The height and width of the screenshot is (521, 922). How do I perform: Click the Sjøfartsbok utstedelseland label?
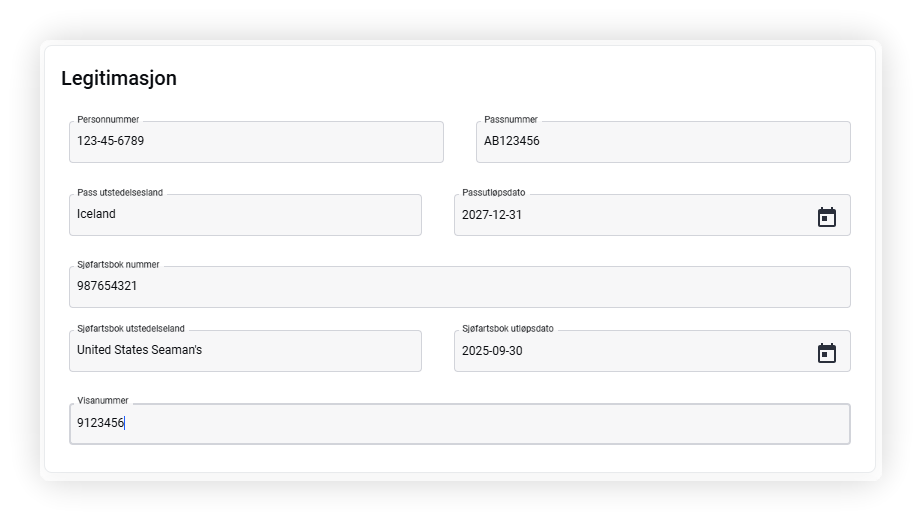click(x=131, y=329)
